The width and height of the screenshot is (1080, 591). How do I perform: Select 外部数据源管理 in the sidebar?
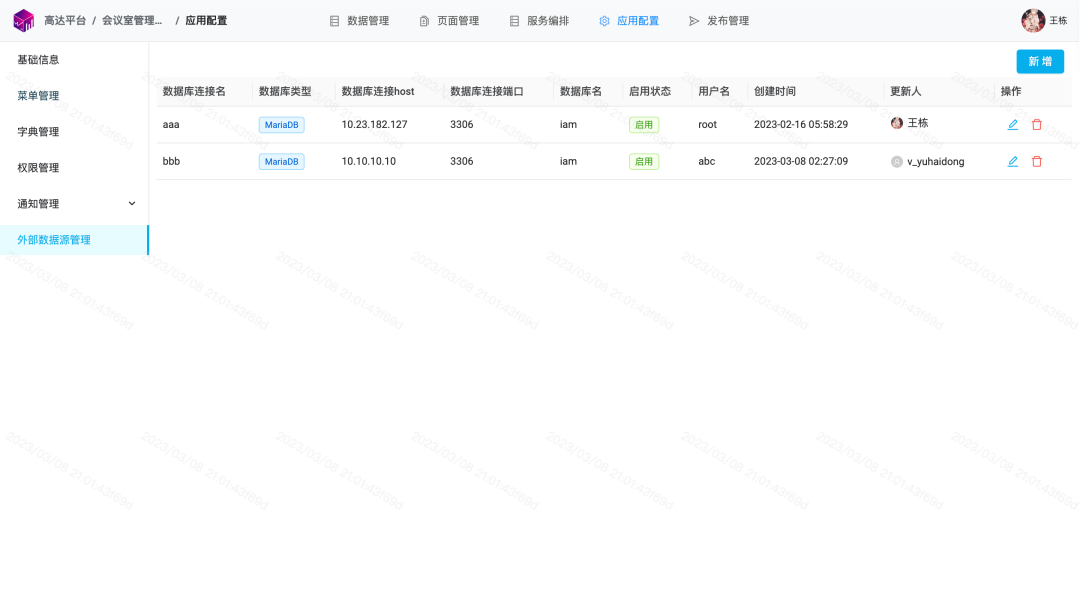pyautogui.click(x=74, y=240)
